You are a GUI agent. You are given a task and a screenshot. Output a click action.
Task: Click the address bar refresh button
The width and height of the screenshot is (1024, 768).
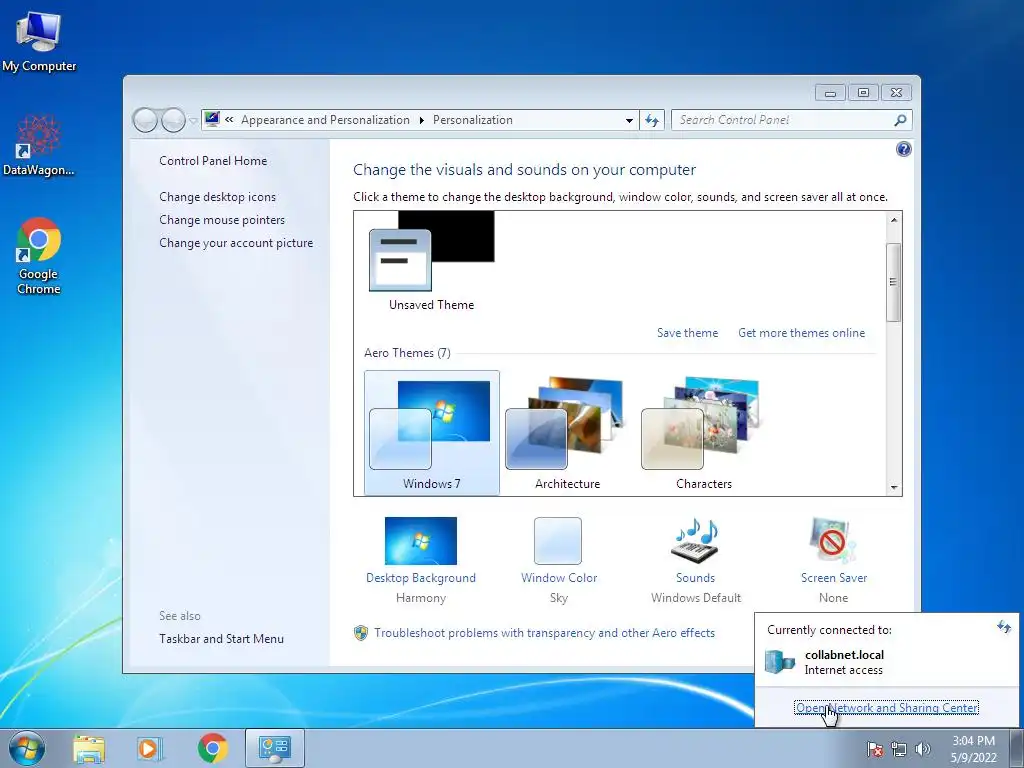click(x=652, y=120)
